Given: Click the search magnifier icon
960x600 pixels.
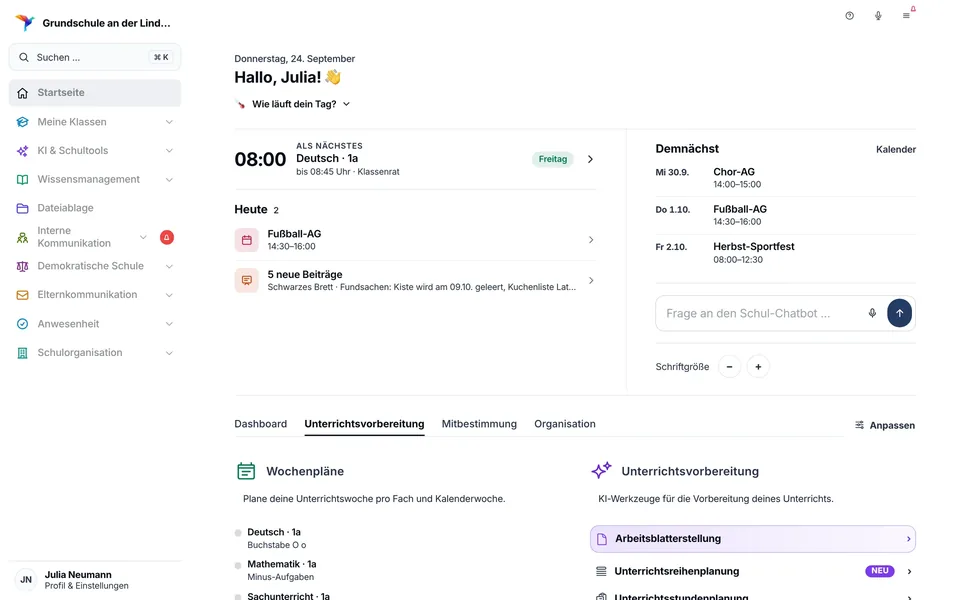Looking at the screenshot, I should (24, 58).
